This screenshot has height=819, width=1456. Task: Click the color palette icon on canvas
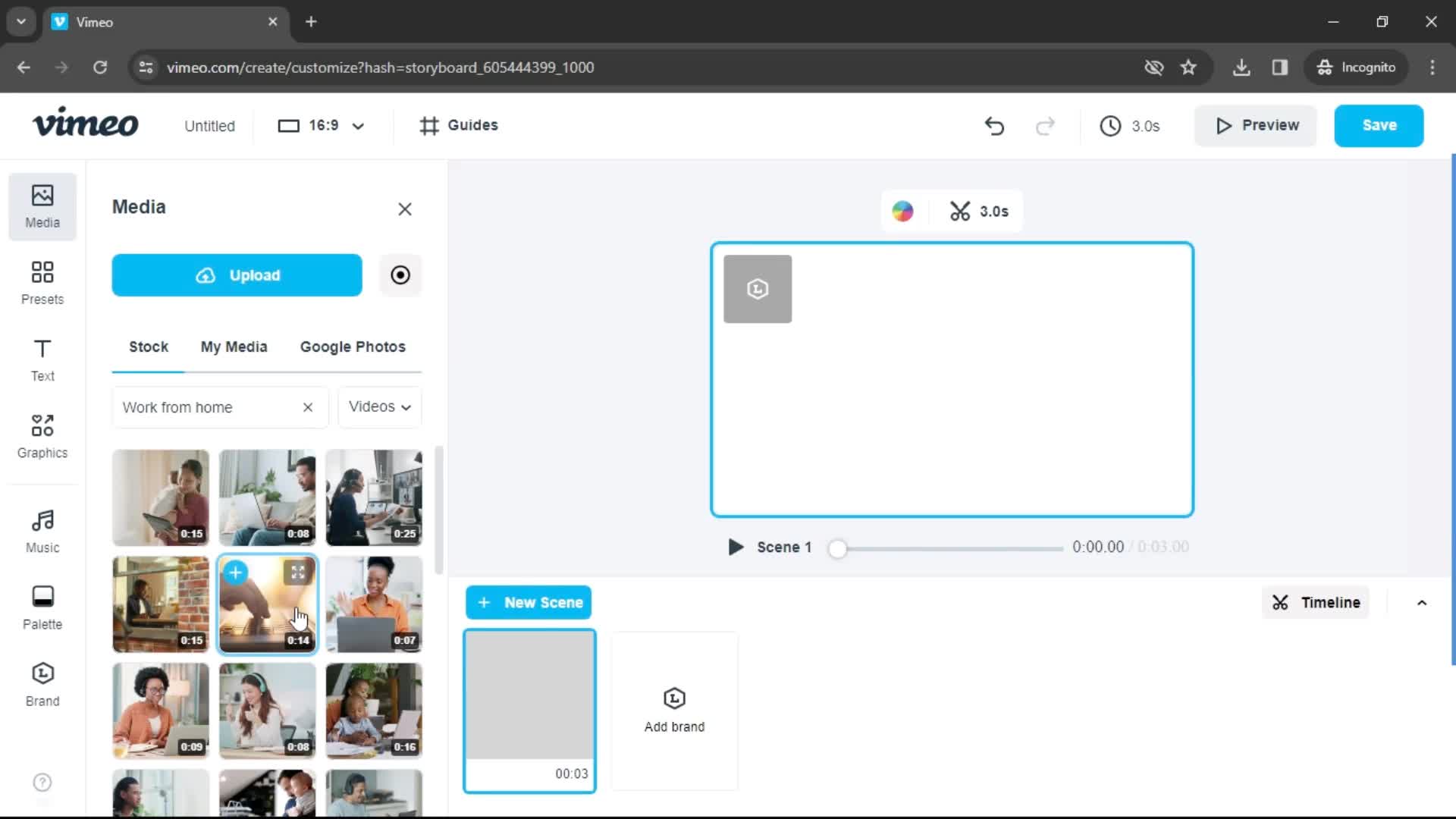(x=902, y=211)
